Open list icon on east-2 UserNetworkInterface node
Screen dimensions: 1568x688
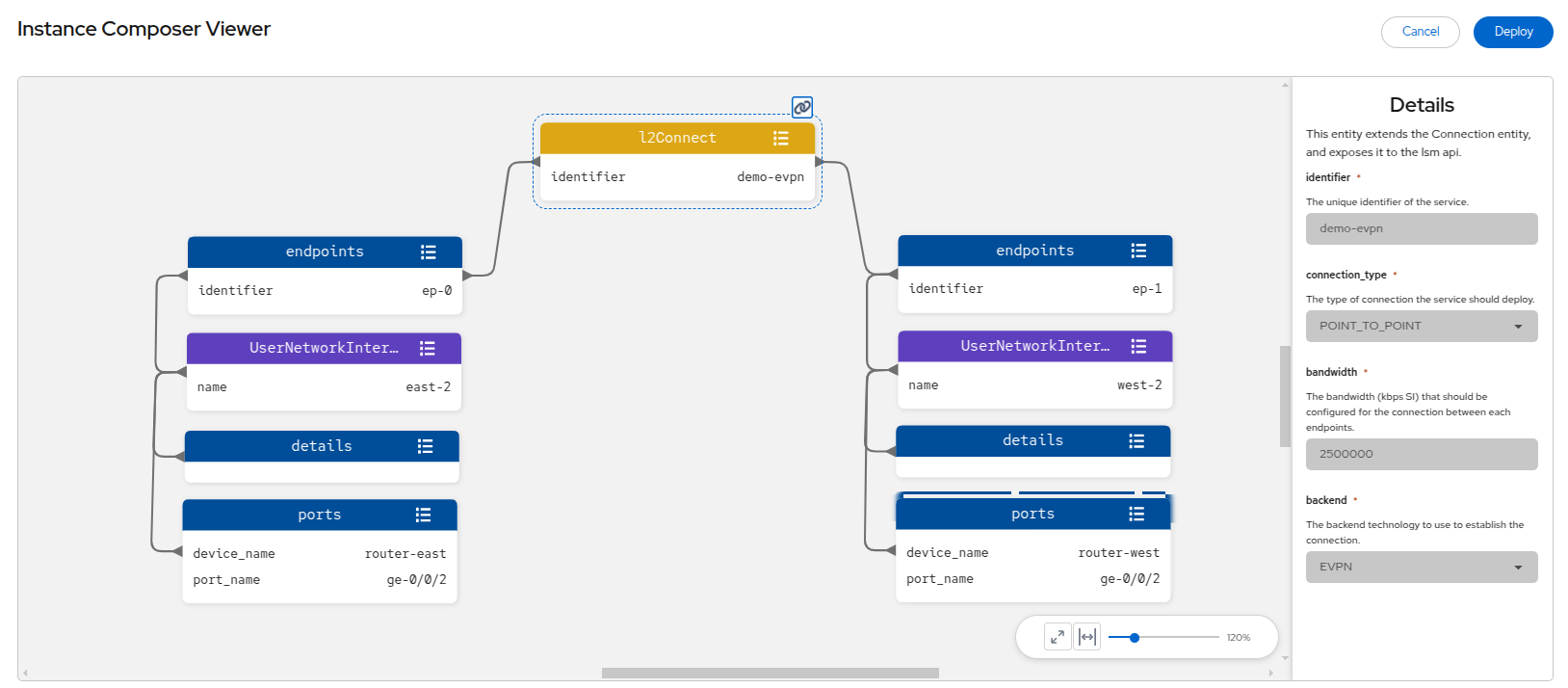[x=428, y=349]
